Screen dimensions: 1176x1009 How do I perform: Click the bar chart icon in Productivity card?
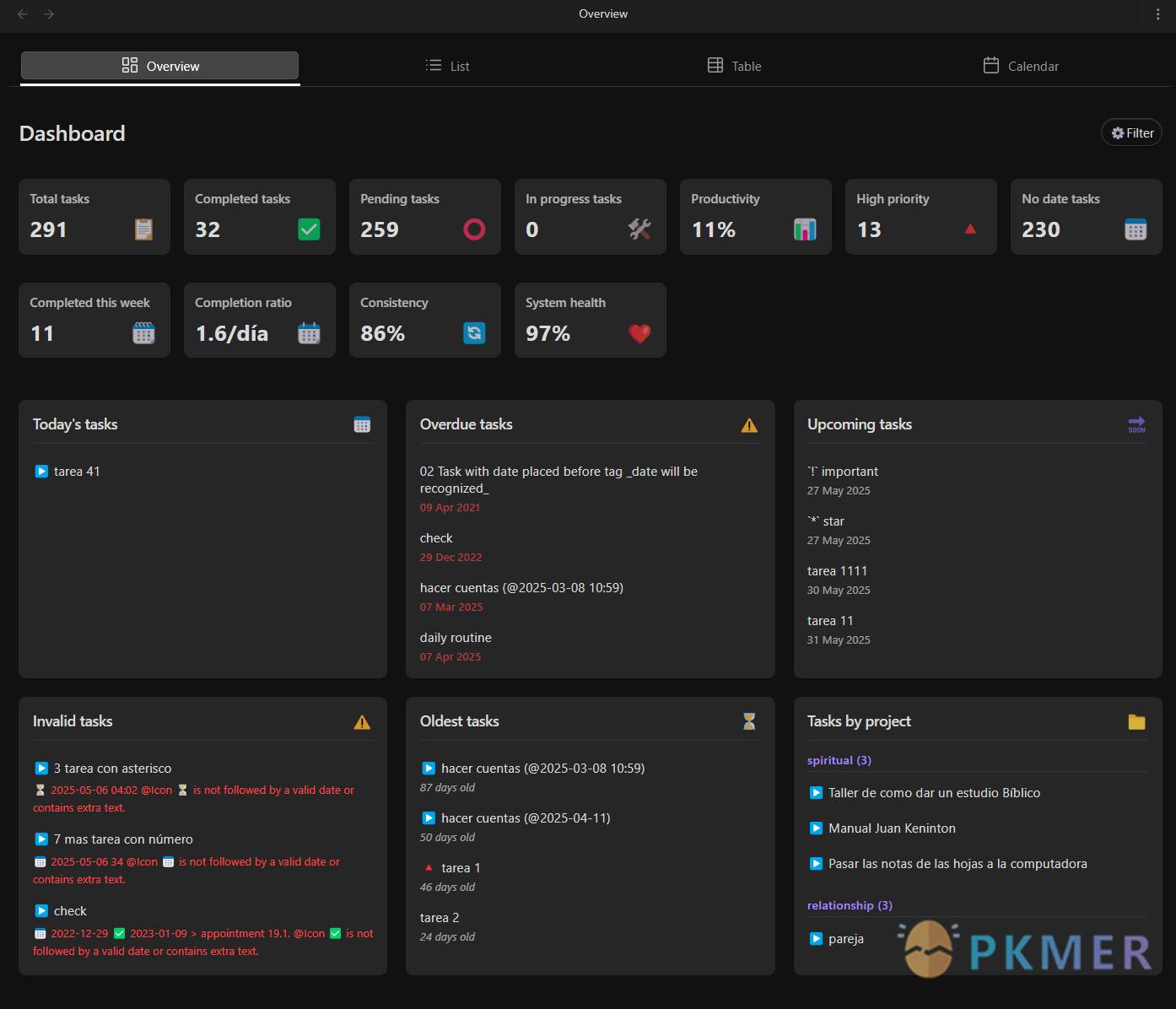(805, 229)
